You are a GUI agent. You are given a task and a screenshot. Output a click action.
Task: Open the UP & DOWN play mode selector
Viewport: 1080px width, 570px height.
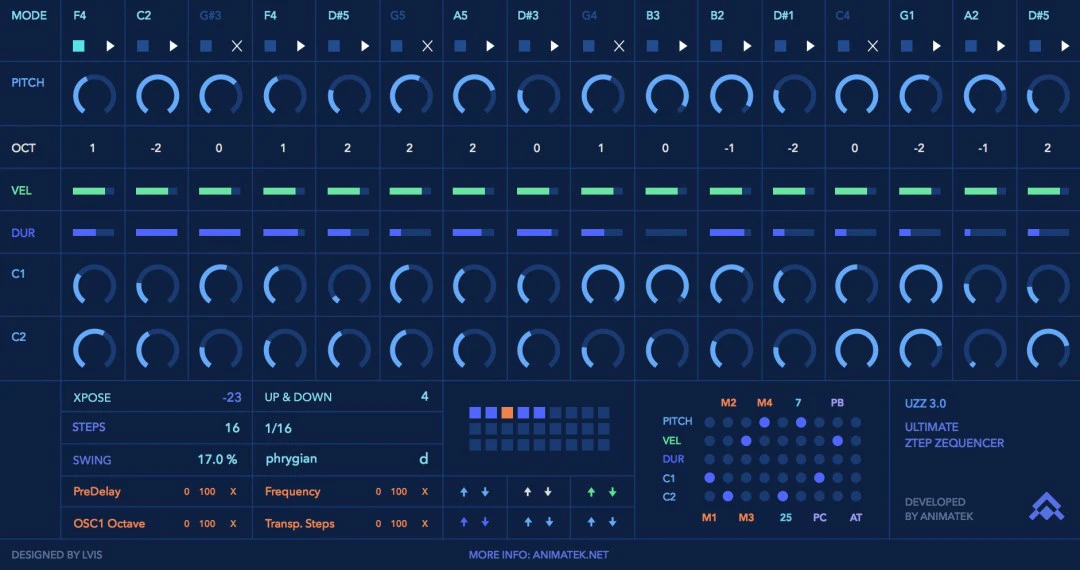pos(298,397)
